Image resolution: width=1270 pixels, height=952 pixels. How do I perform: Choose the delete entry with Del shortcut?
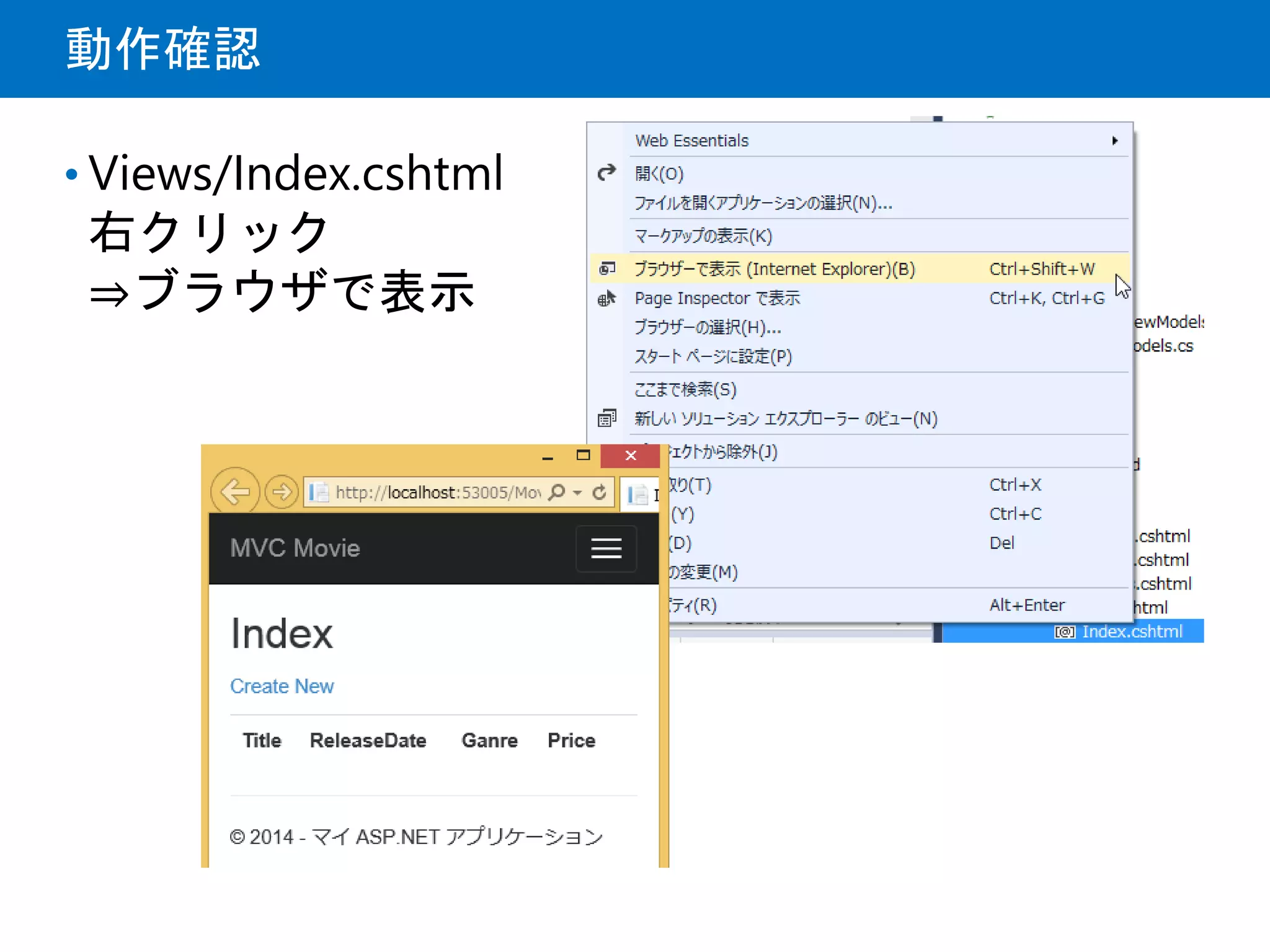(899, 543)
